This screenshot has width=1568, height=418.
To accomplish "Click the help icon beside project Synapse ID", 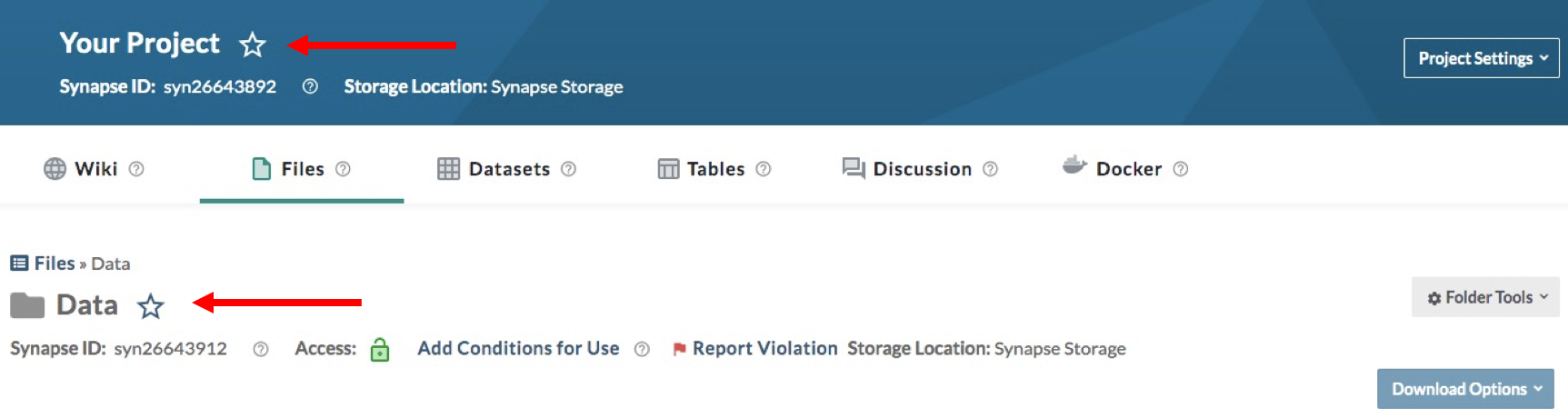I will 310,86.
